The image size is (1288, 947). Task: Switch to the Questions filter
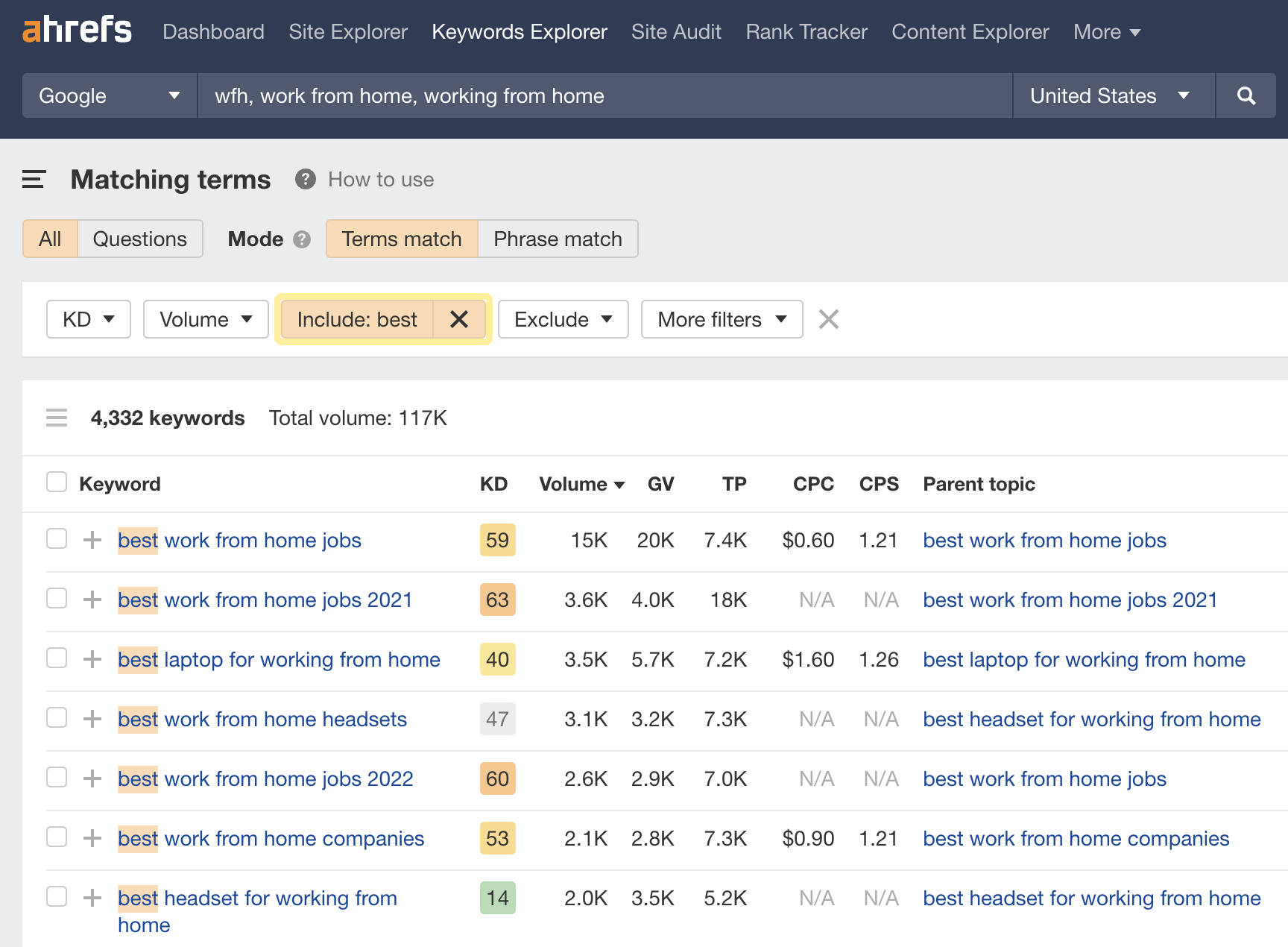pyautogui.click(x=139, y=239)
